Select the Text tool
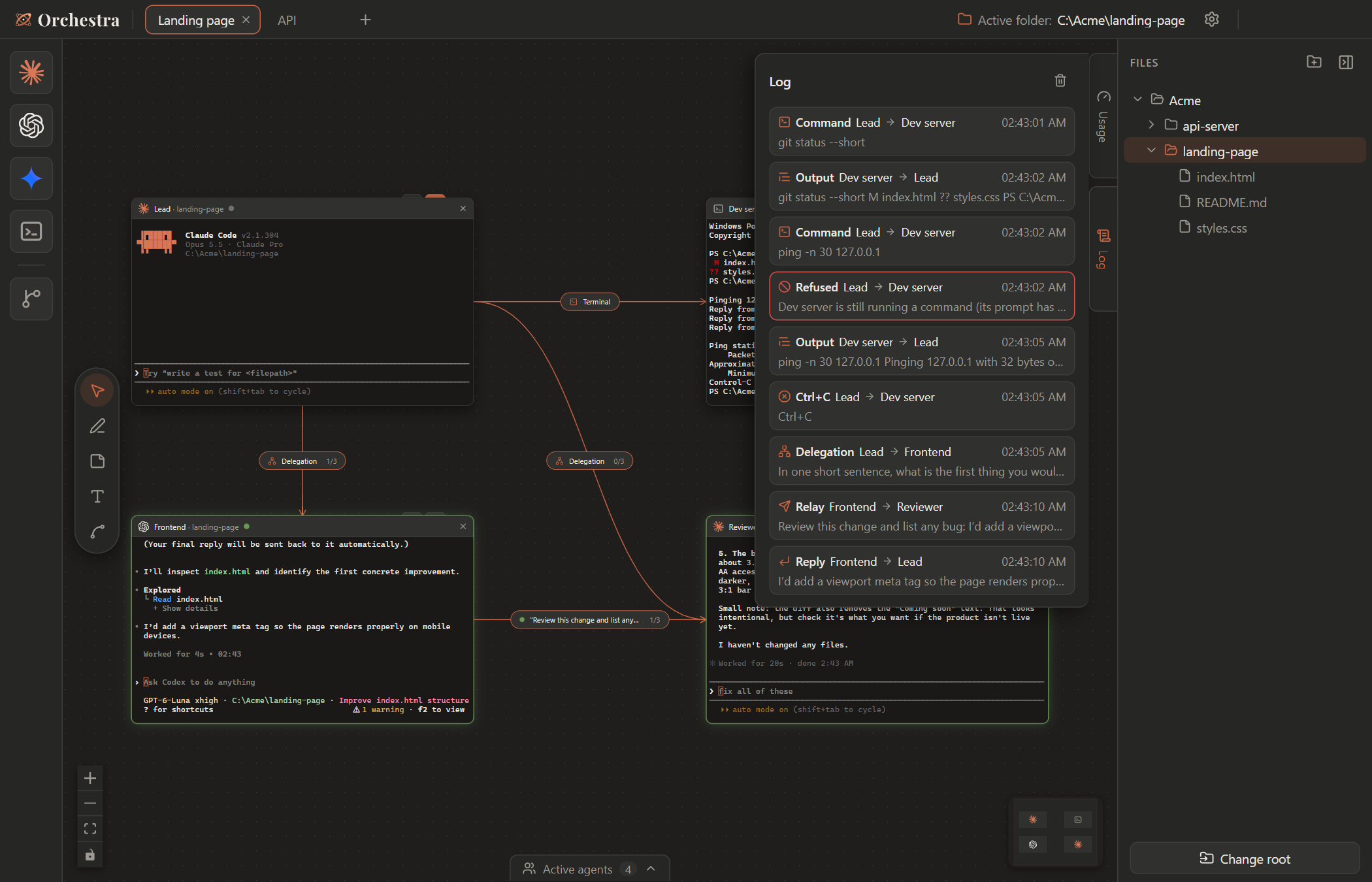Viewport: 1372px width, 882px height. tap(97, 497)
